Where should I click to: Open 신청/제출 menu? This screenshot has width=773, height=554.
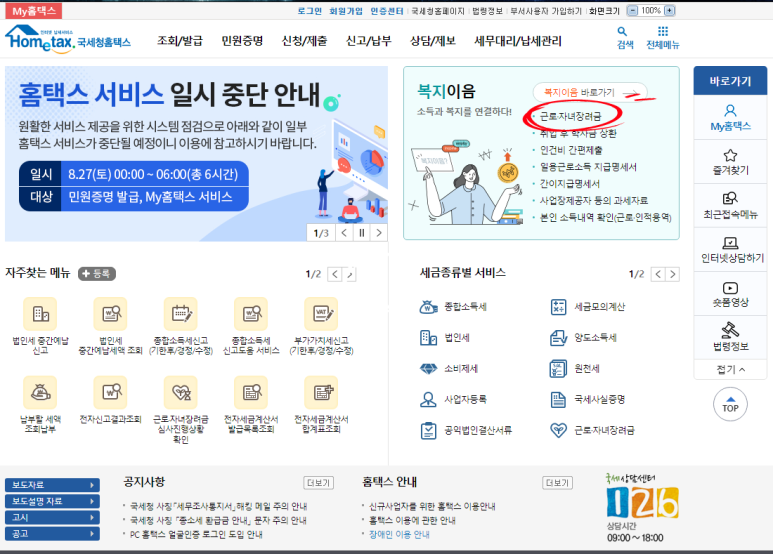point(304,40)
